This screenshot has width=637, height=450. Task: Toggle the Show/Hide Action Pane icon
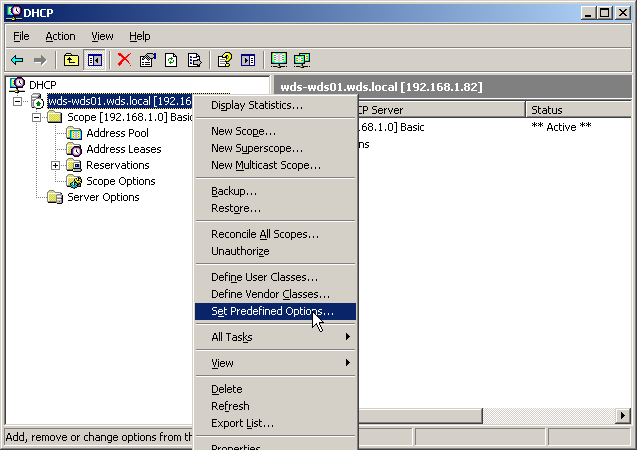click(248, 60)
